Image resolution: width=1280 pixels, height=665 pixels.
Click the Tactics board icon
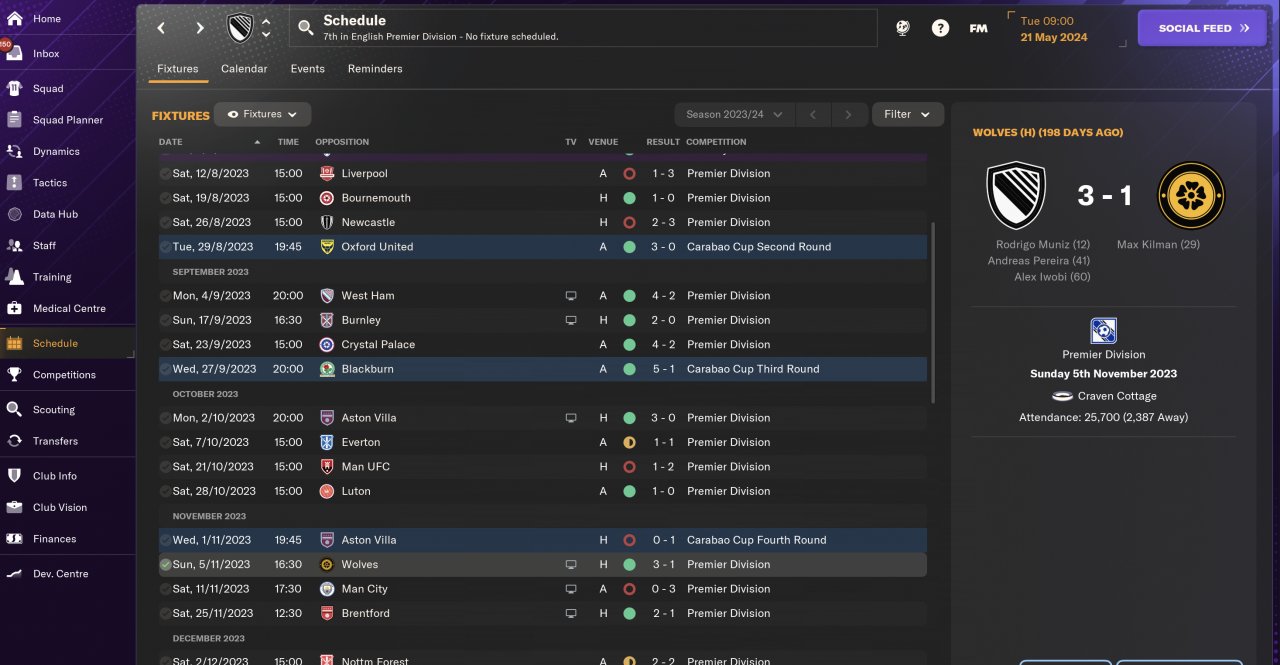(x=14, y=183)
